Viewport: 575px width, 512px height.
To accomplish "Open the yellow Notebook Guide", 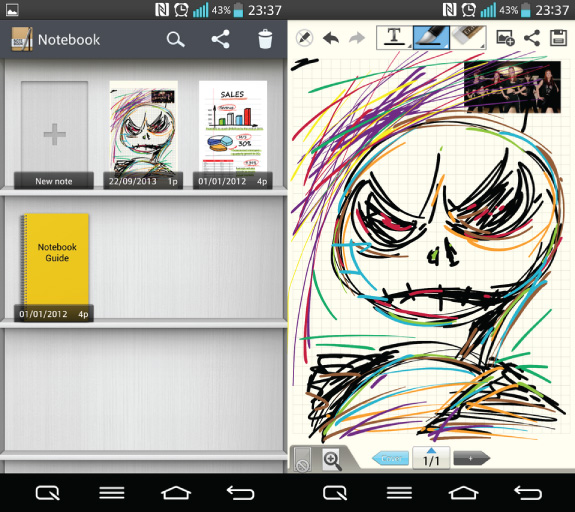I will pos(54,267).
